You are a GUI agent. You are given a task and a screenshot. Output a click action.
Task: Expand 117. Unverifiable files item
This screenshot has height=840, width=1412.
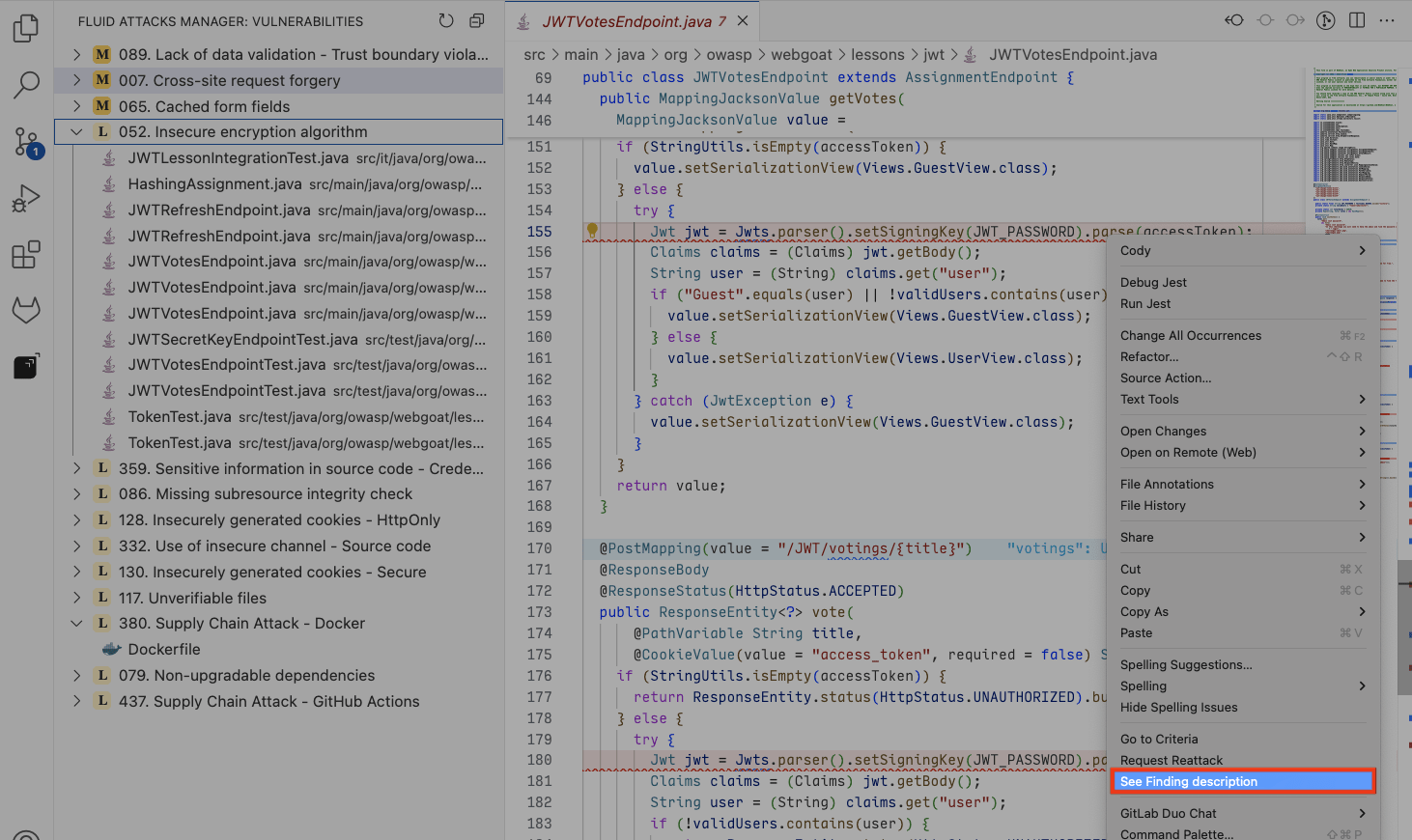[x=76, y=598]
